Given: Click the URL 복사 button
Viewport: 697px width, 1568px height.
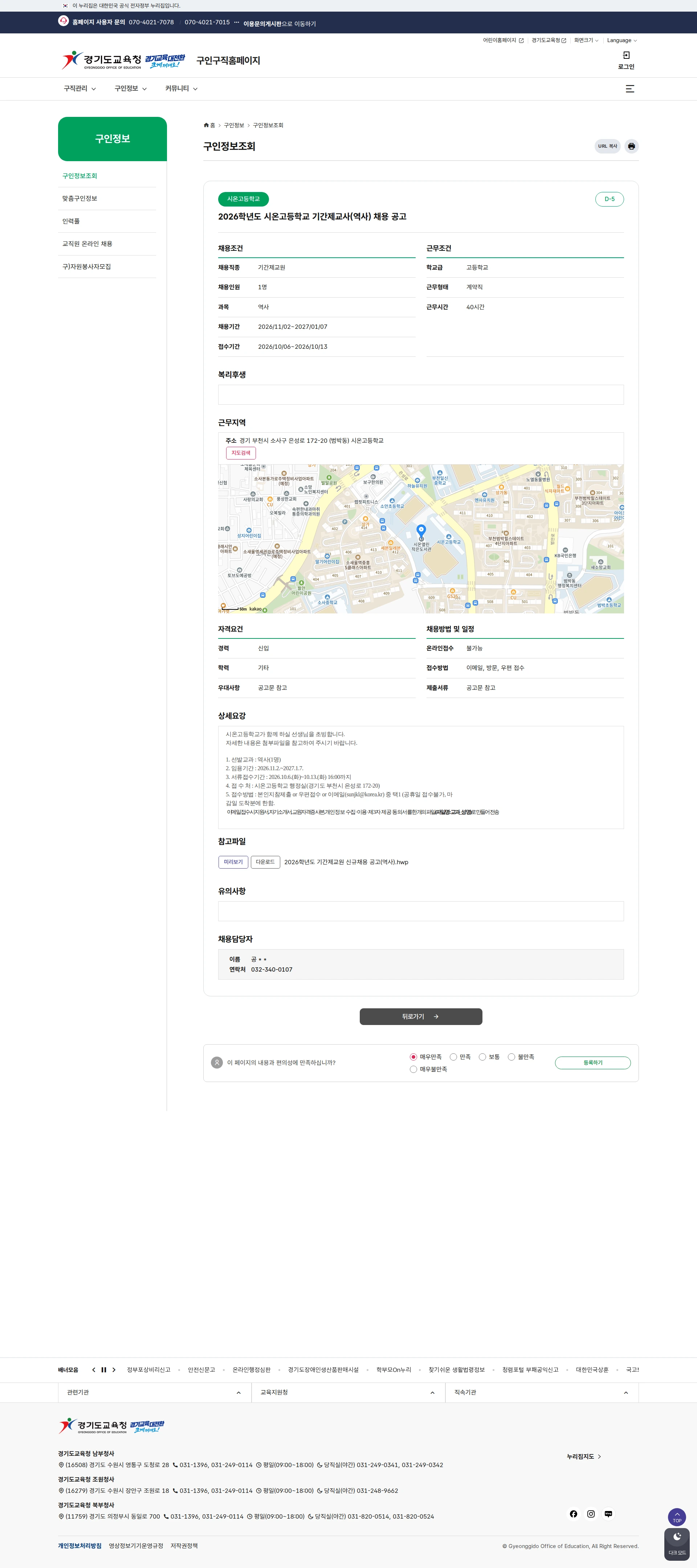Looking at the screenshot, I should [x=608, y=146].
